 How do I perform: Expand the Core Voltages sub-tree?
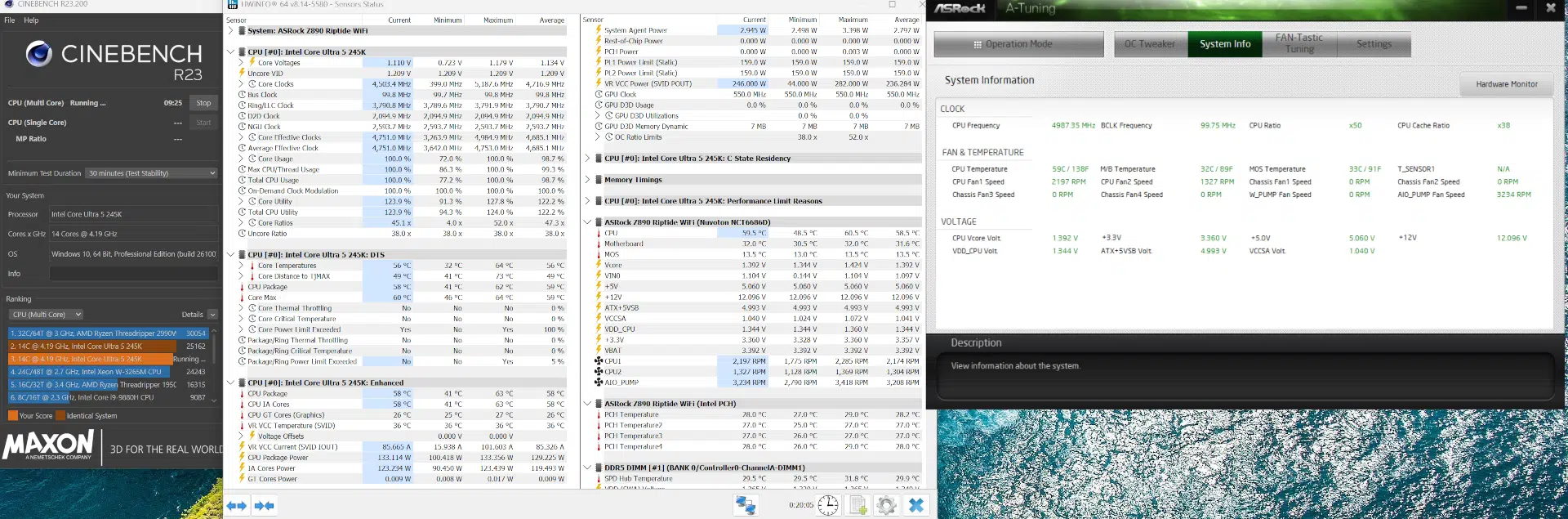pyautogui.click(x=241, y=62)
